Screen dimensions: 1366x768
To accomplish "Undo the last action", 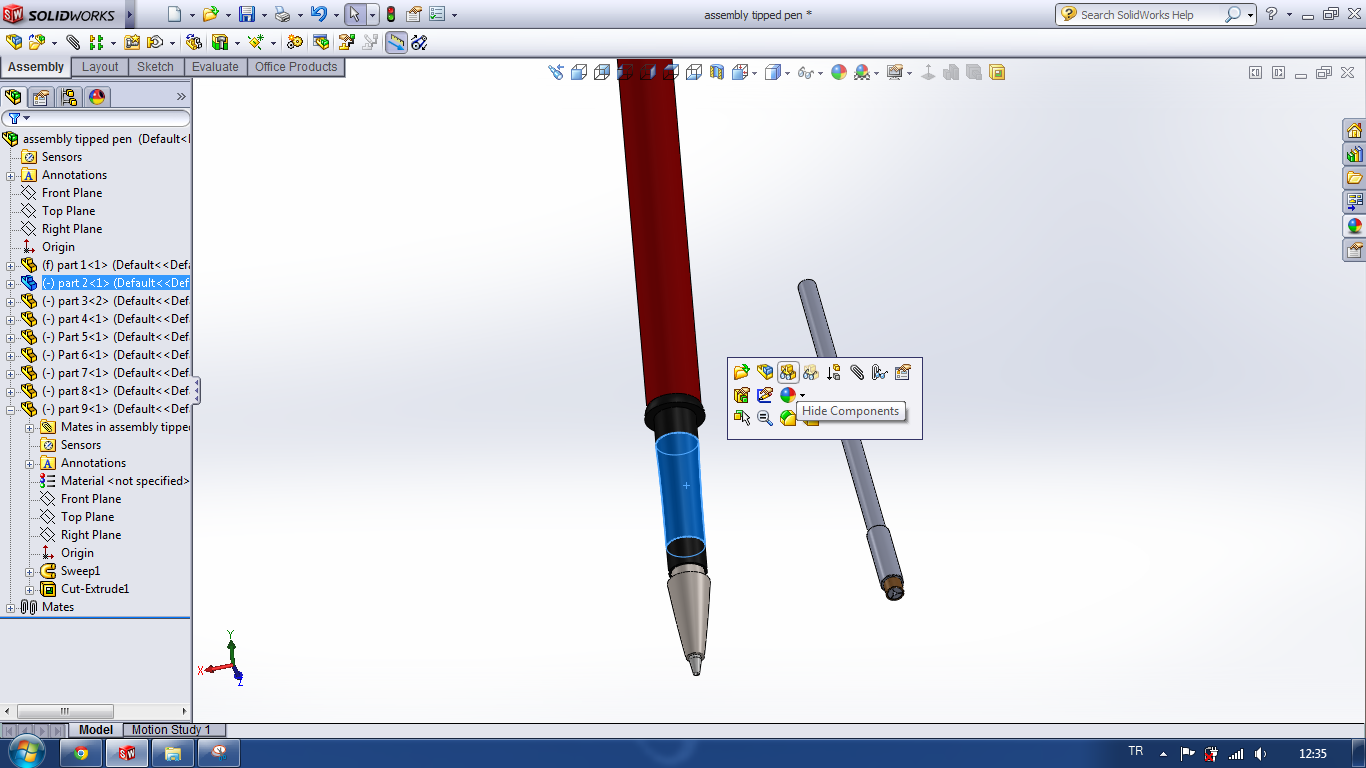I will pyautogui.click(x=318, y=14).
